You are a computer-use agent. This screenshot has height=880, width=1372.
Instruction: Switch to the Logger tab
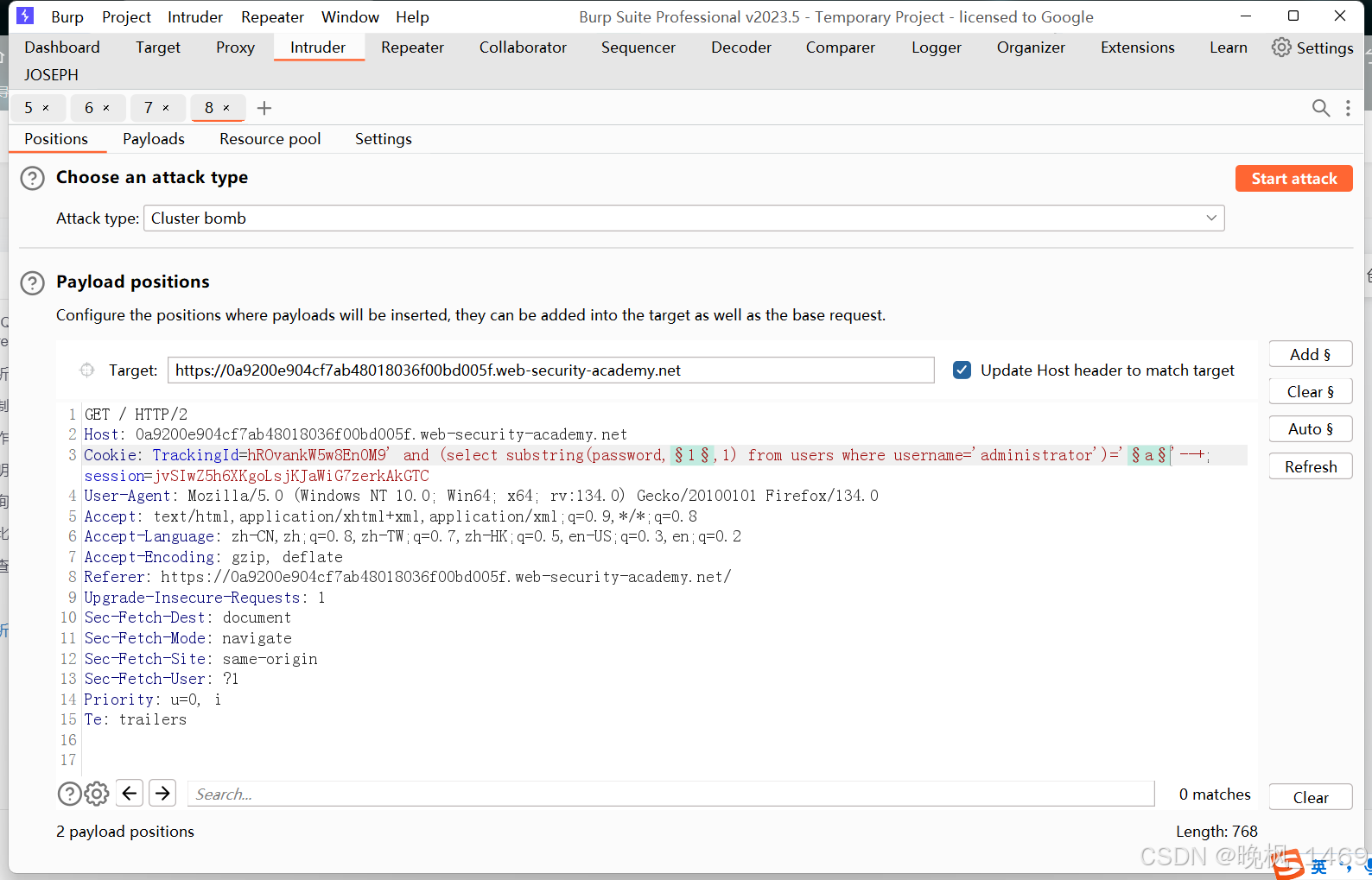click(x=937, y=47)
